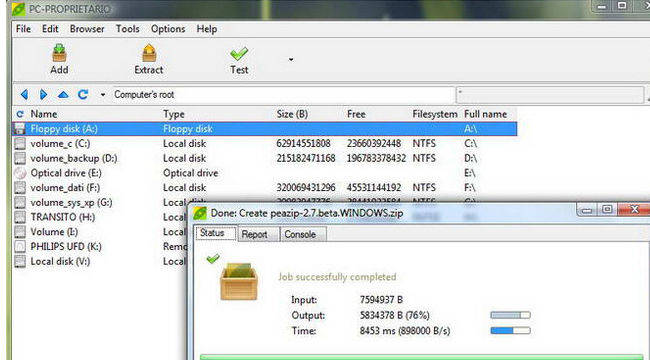Sort by the Name column header

point(44,114)
